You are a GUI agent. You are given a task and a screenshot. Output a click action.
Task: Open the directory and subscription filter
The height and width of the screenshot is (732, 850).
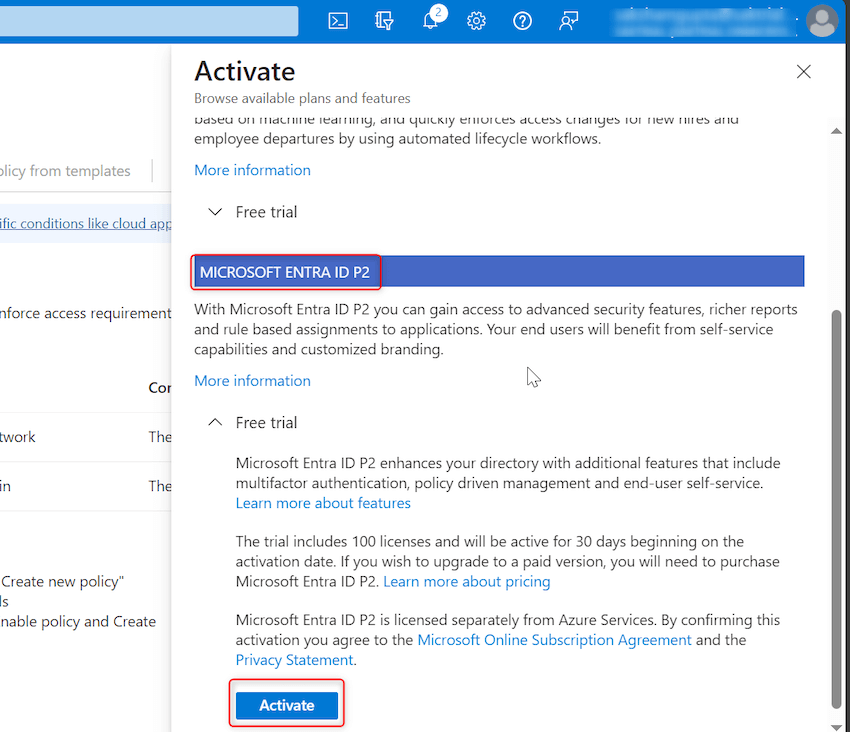point(384,20)
